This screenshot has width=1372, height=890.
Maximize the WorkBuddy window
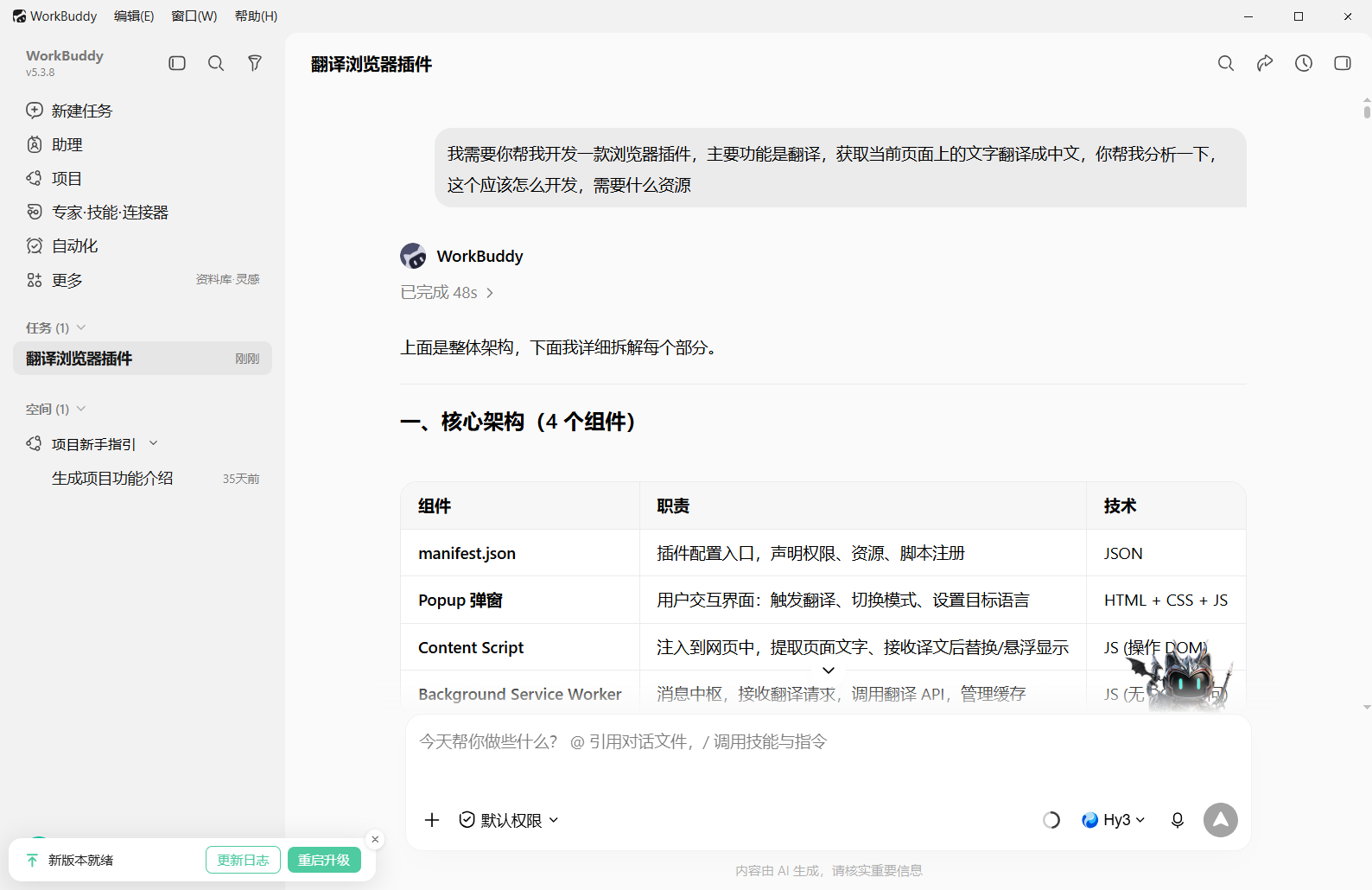coord(1299,16)
